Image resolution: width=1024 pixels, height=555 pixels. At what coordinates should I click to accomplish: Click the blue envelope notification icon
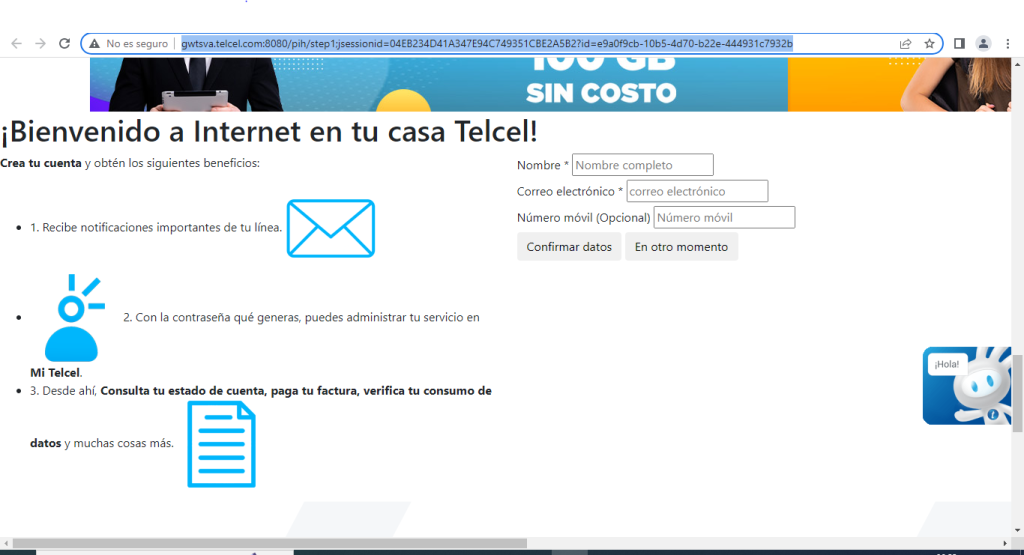pos(331,229)
